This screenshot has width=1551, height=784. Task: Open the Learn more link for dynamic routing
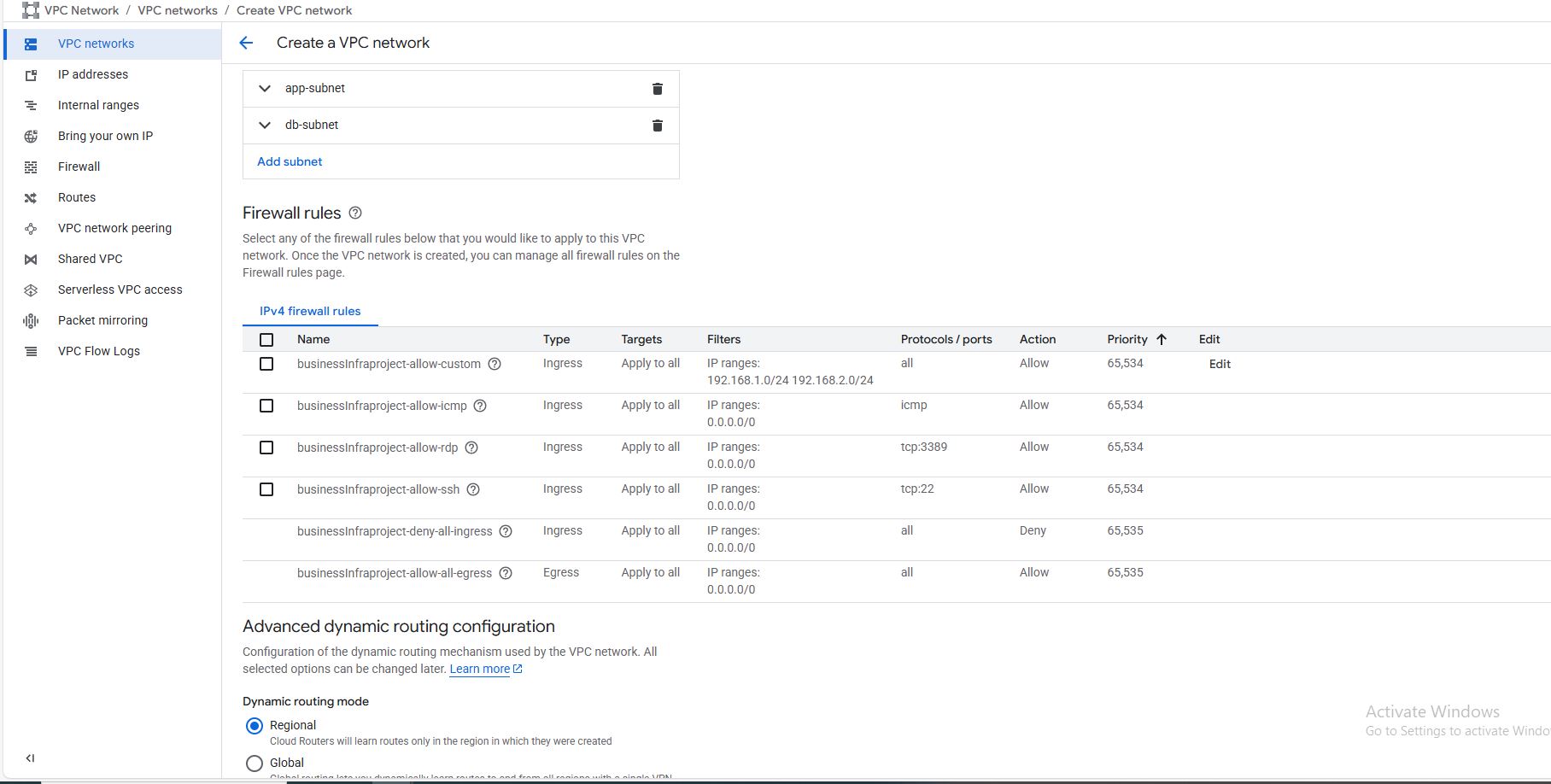486,669
